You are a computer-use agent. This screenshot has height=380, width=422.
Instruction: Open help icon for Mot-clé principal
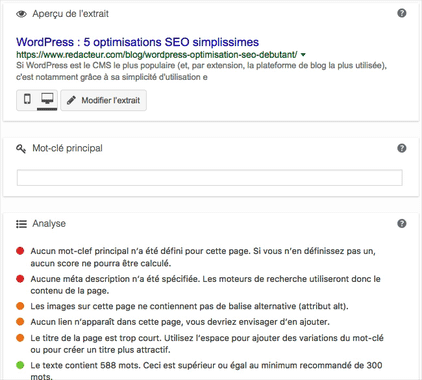402,148
